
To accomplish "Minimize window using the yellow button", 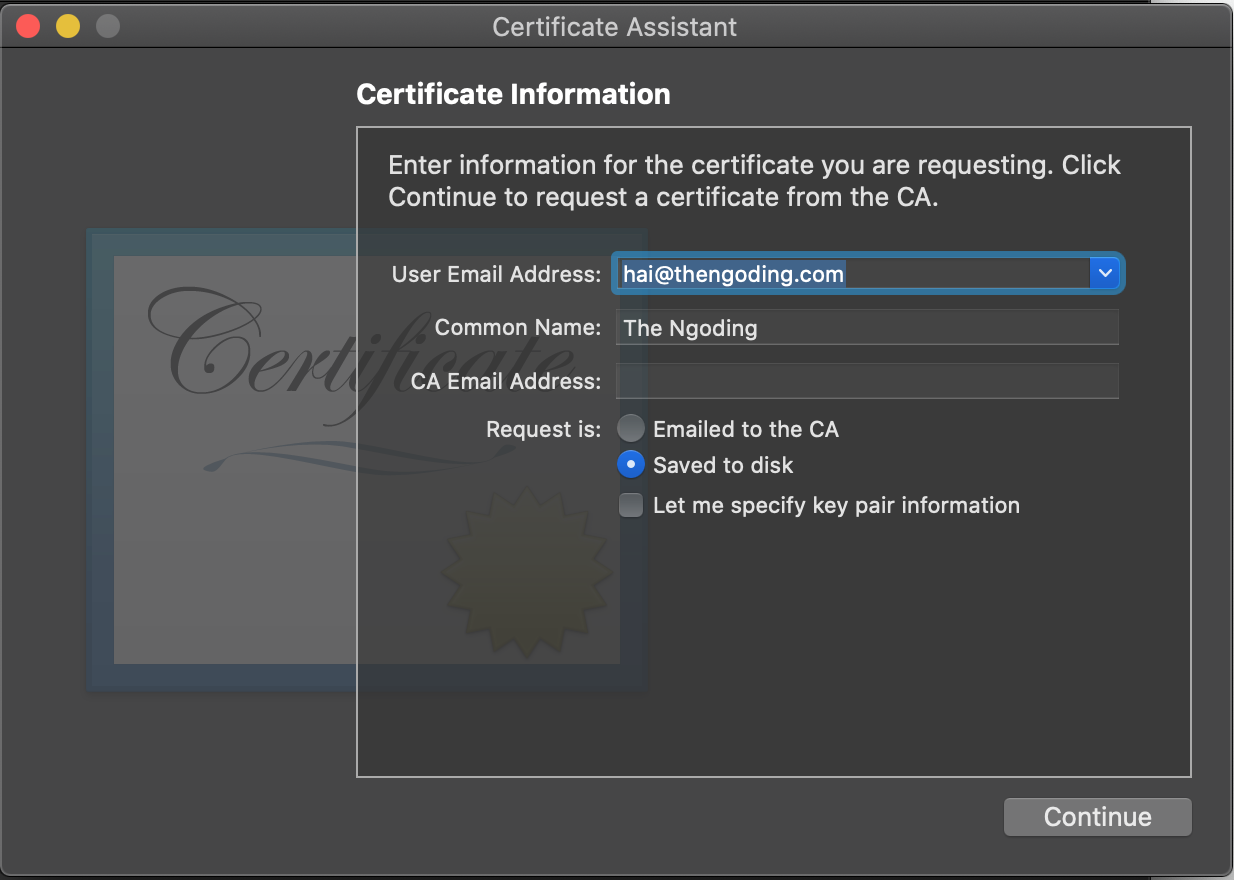I will coord(68,26).
